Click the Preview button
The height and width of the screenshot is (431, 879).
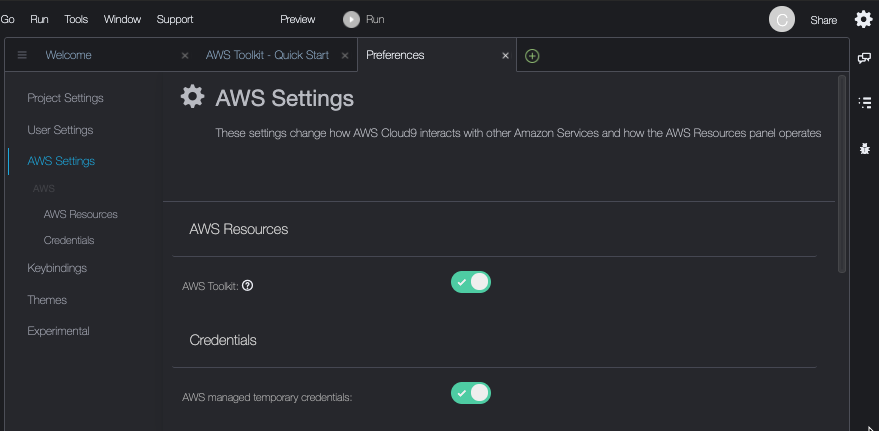pyautogui.click(x=298, y=19)
